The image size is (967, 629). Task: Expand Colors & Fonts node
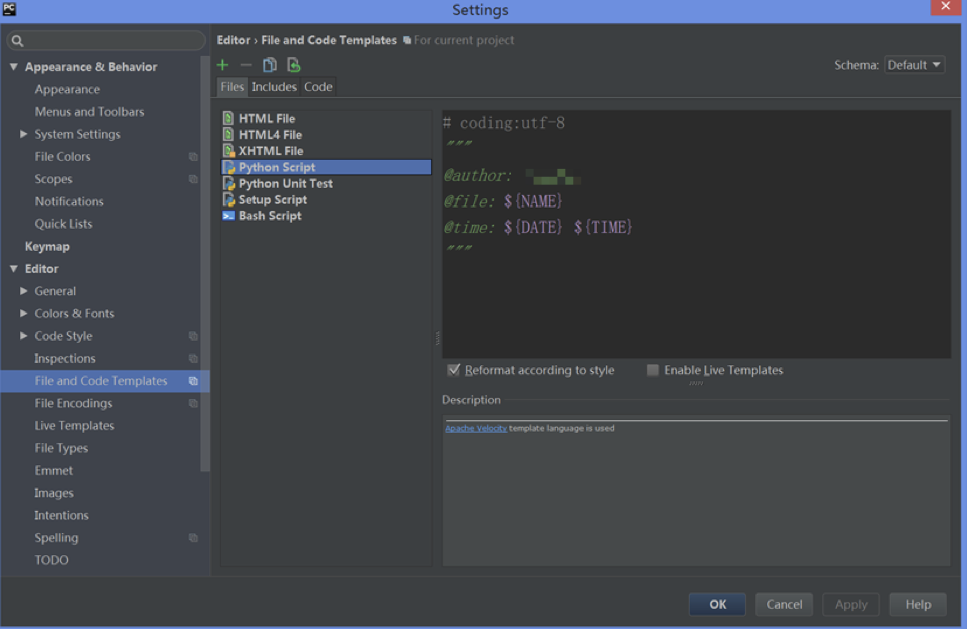[x=23, y=313]
